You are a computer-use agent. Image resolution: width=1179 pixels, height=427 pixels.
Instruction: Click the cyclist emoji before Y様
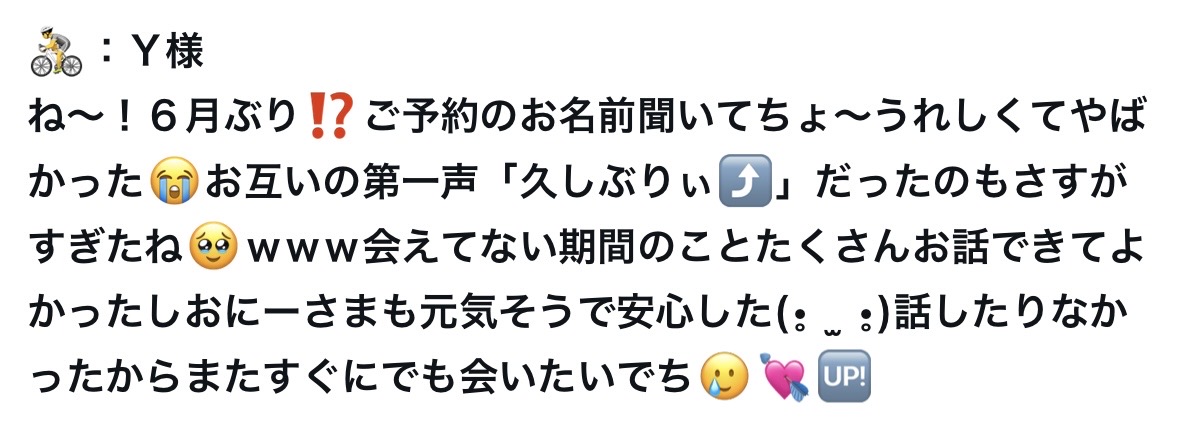56,52
